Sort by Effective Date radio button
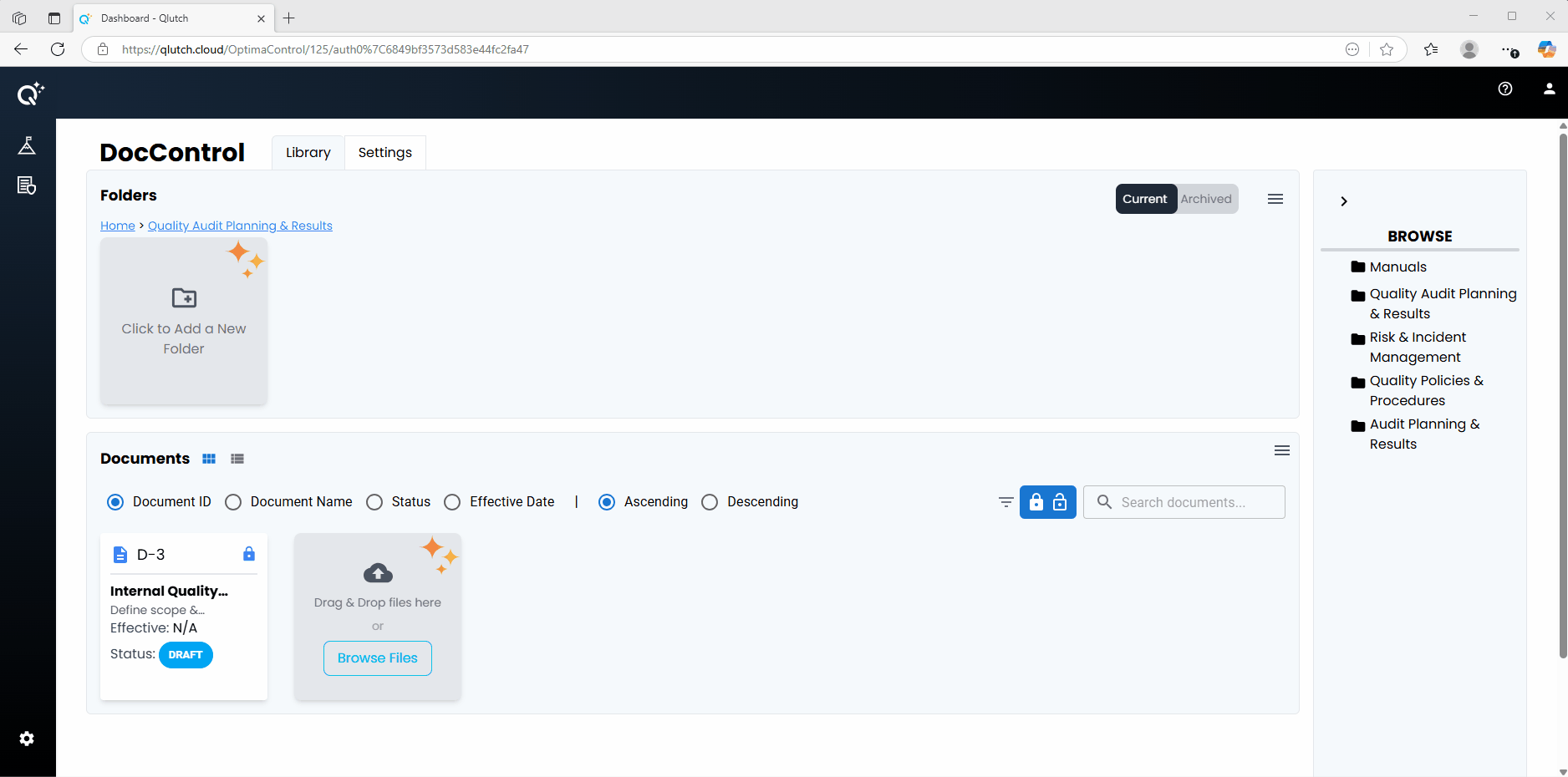1568x777 pixels. [x=452, y=502]
